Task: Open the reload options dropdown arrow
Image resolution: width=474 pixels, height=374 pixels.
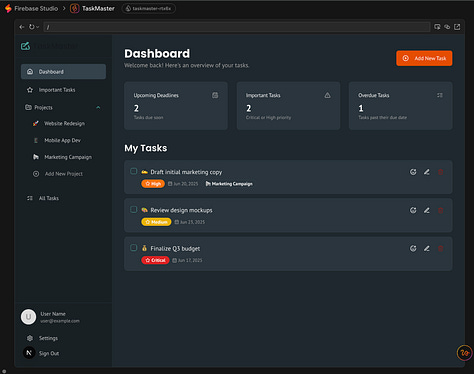Action: click(x=38, y=27)
